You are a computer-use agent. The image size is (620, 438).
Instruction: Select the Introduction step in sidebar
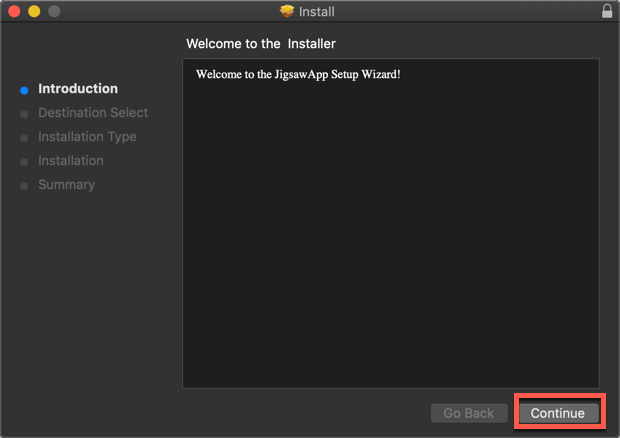pos(77,89)
